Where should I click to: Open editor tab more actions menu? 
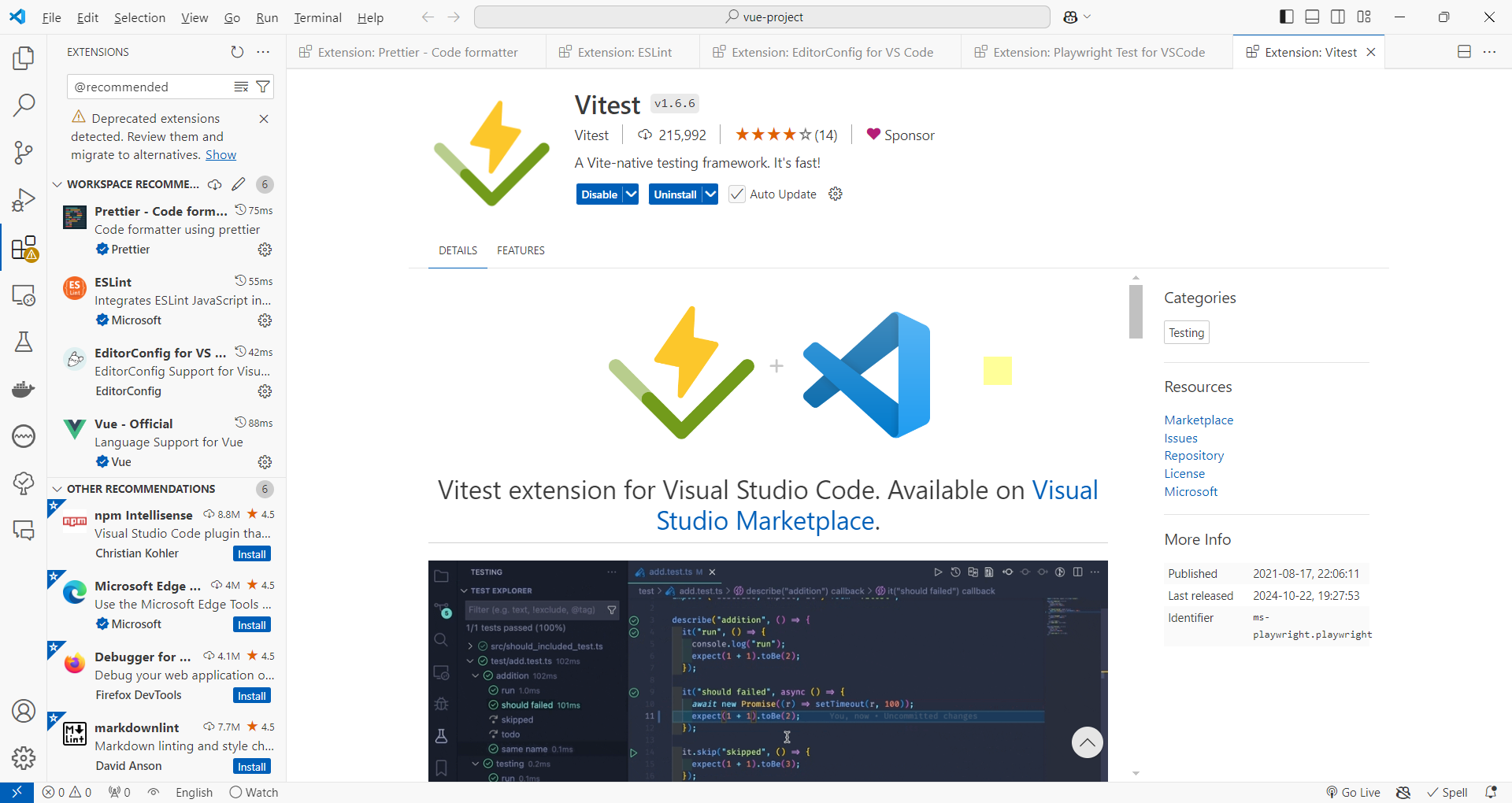click(1489, 52)
